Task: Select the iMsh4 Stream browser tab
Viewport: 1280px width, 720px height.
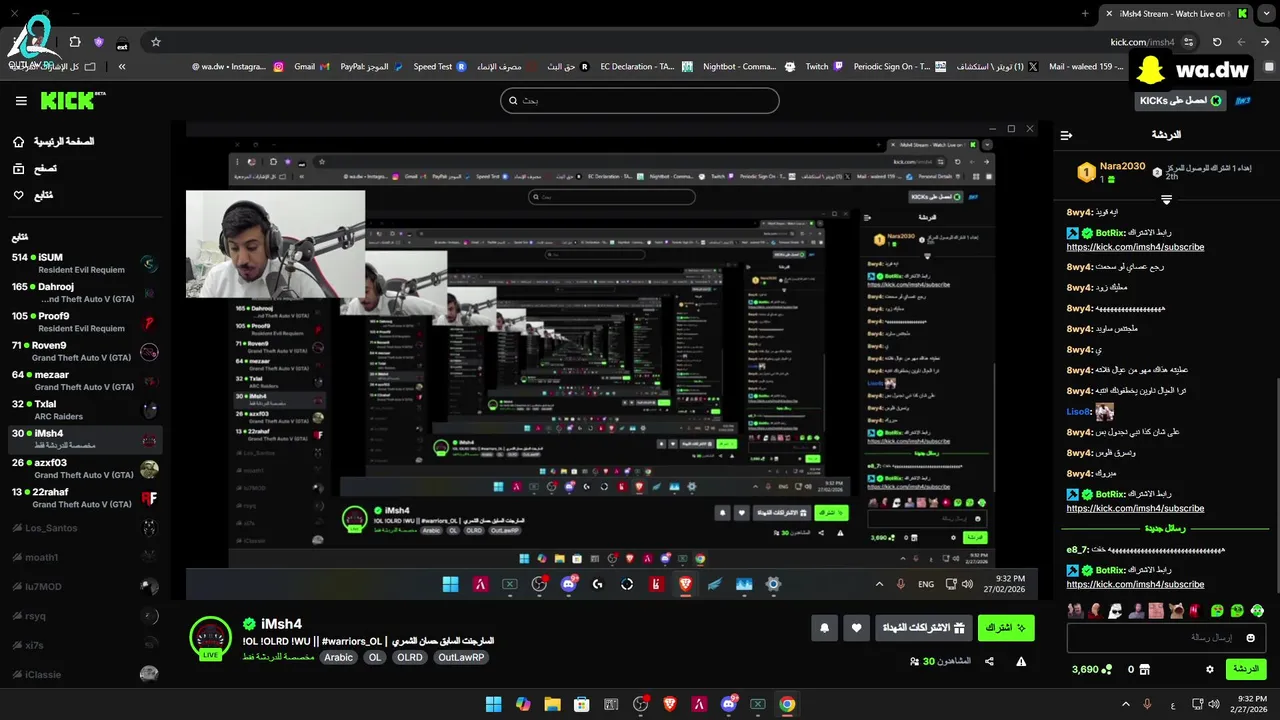Action: 1176,13
